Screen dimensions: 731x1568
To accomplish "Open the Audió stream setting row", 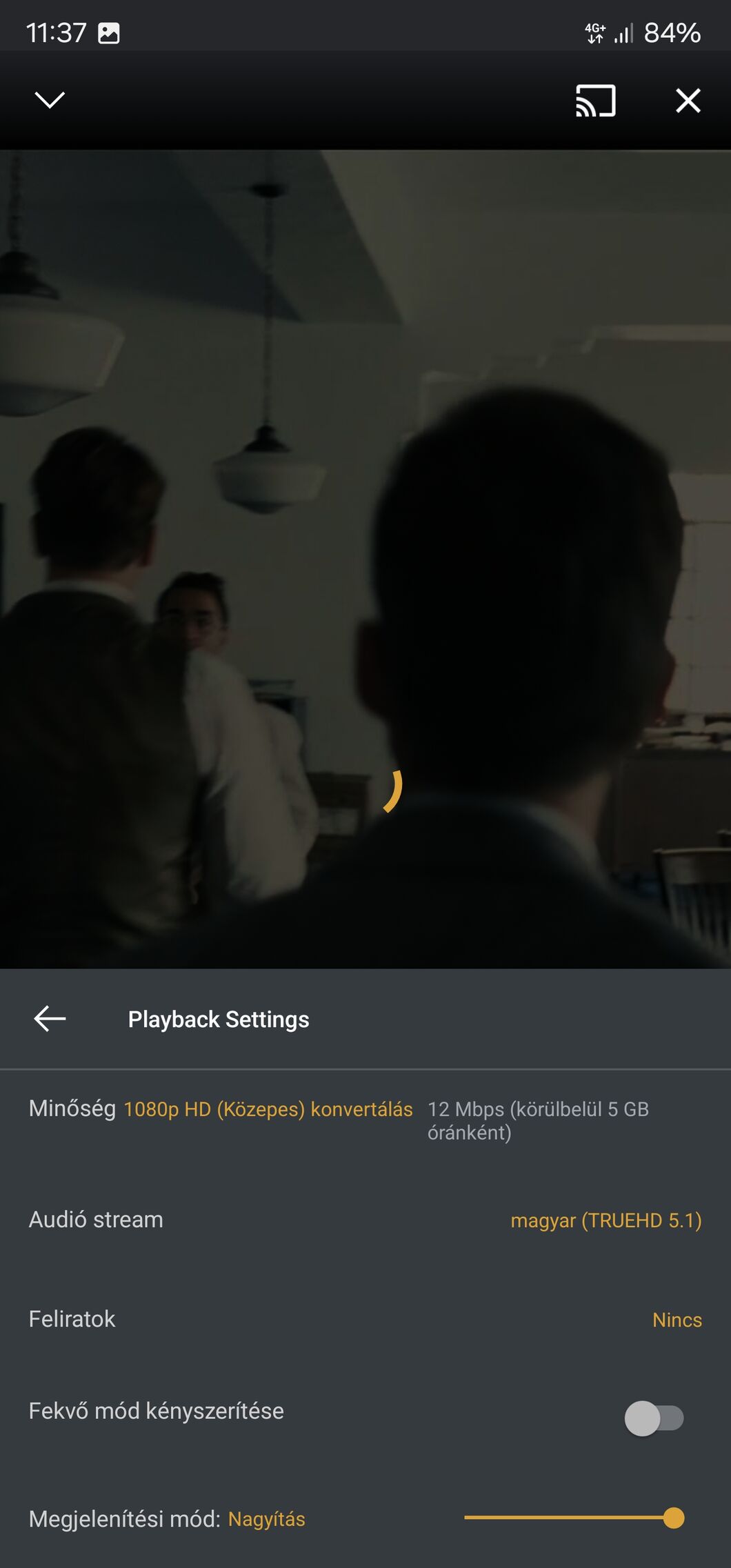I will point(365,1220).
